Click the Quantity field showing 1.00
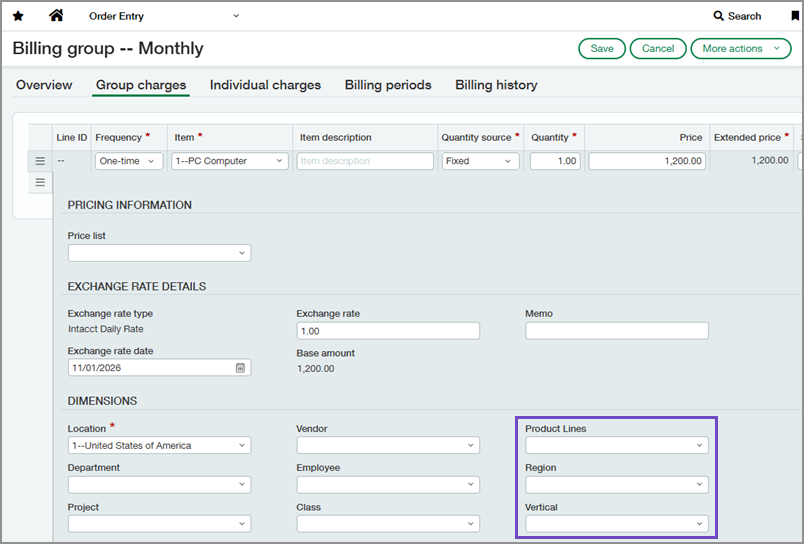The image size is (804, 544). [x=555, y=161]
